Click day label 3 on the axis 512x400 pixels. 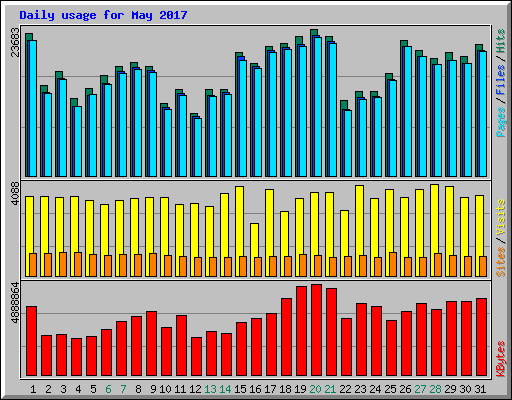[x=63, y=389]
